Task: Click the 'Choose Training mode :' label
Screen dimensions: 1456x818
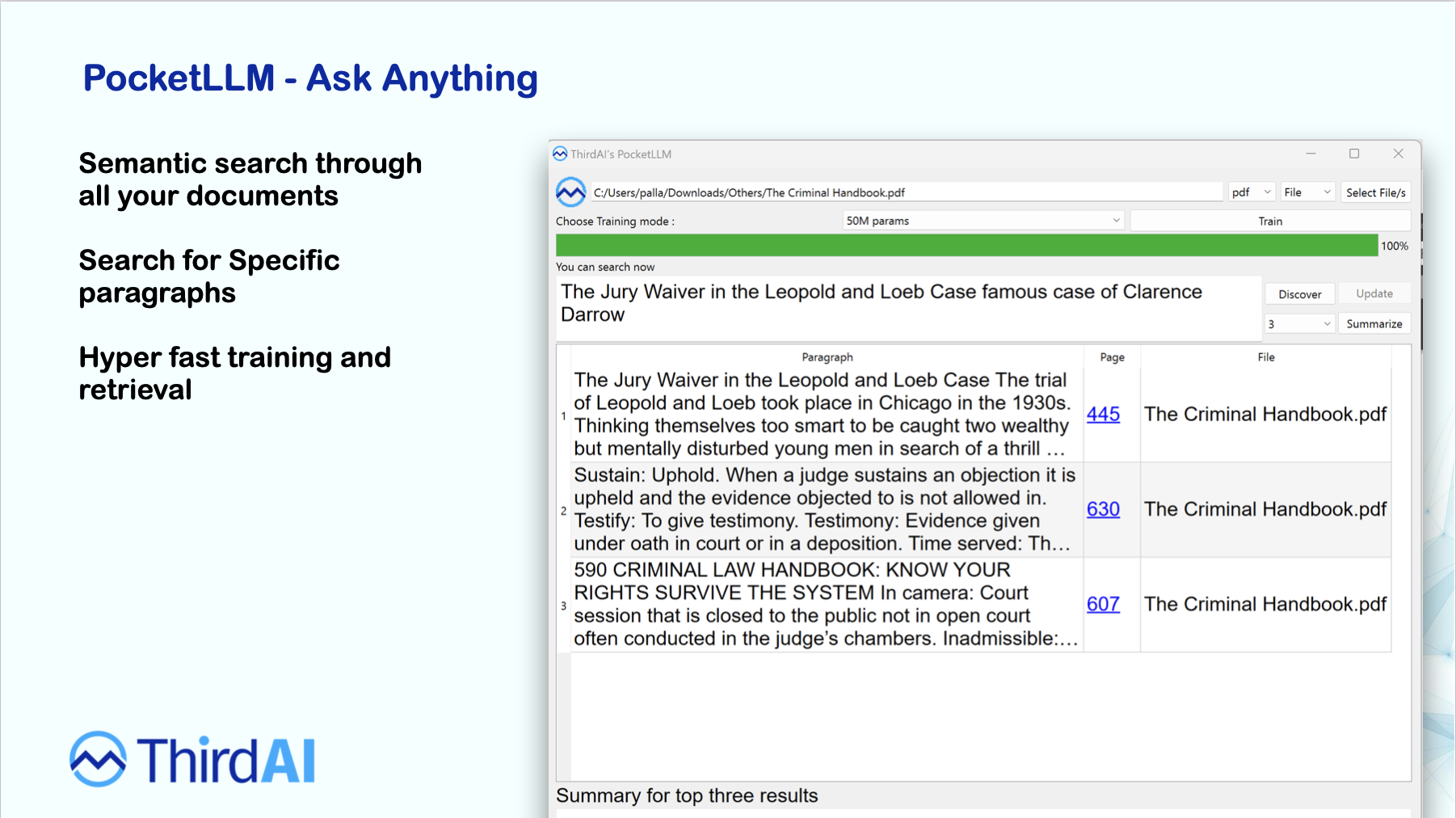Action: (x=615, y=221)
